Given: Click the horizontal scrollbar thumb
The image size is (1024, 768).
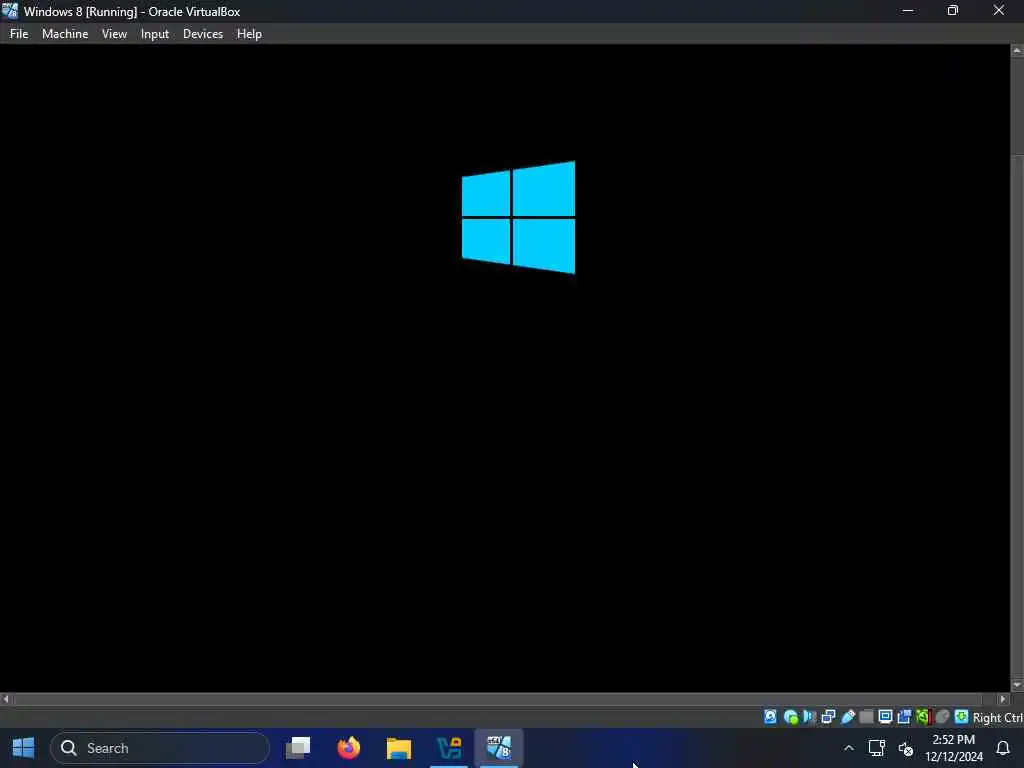Looking at the screenshot, I should 498,699.
